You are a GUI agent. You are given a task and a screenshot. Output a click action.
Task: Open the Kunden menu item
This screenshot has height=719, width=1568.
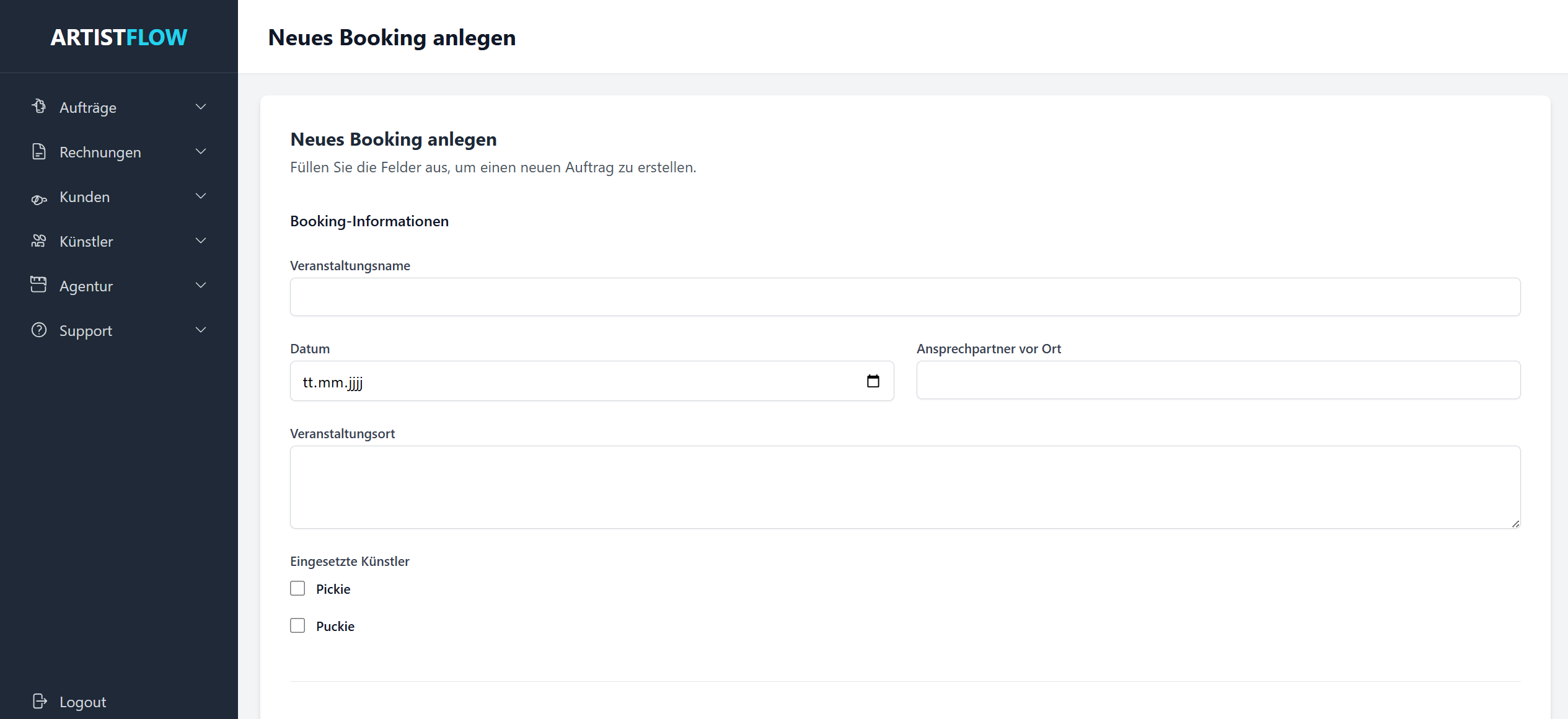pos(85,197)
